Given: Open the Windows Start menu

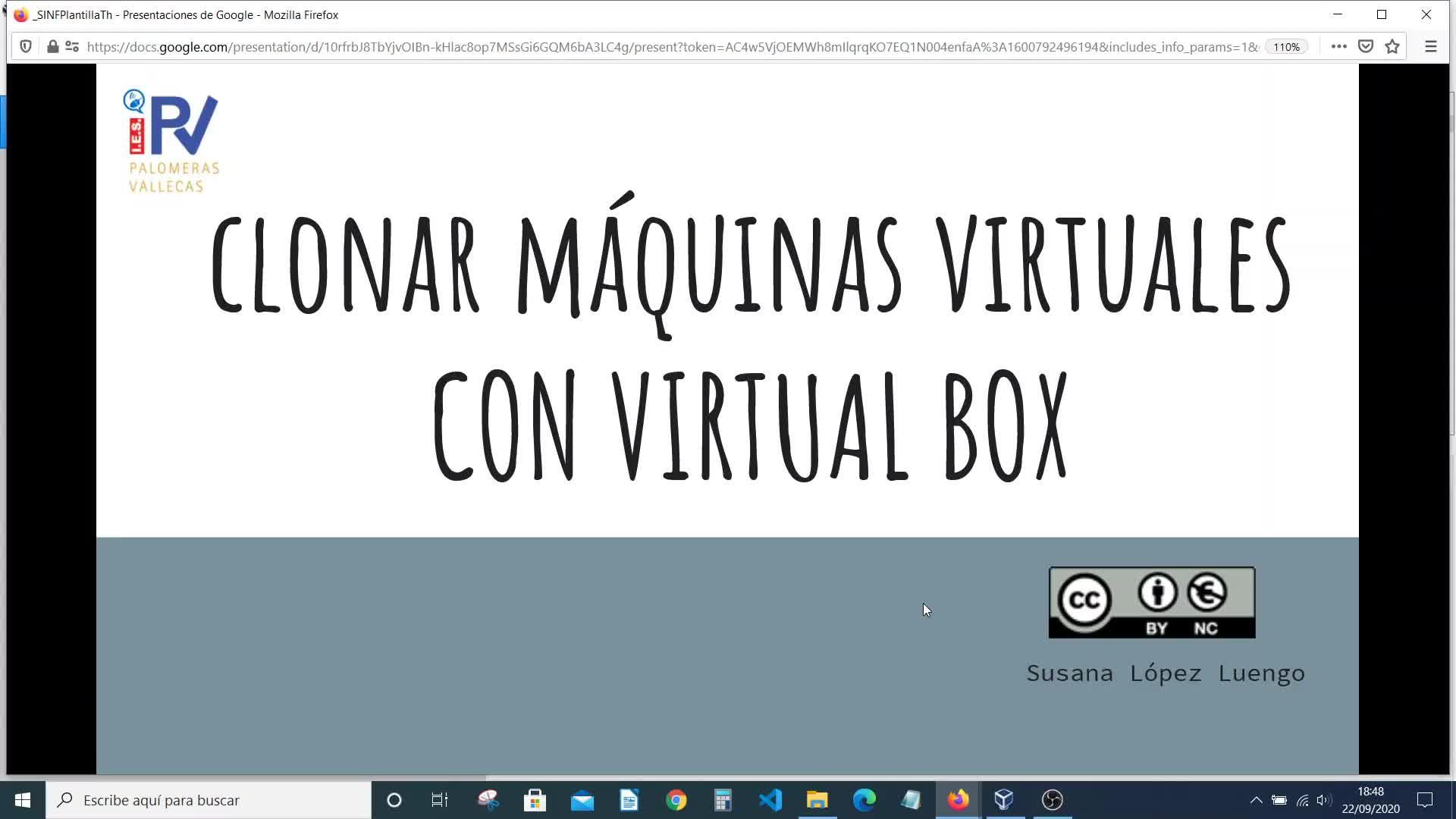Looking at the screenshot, I should (23, 800).
